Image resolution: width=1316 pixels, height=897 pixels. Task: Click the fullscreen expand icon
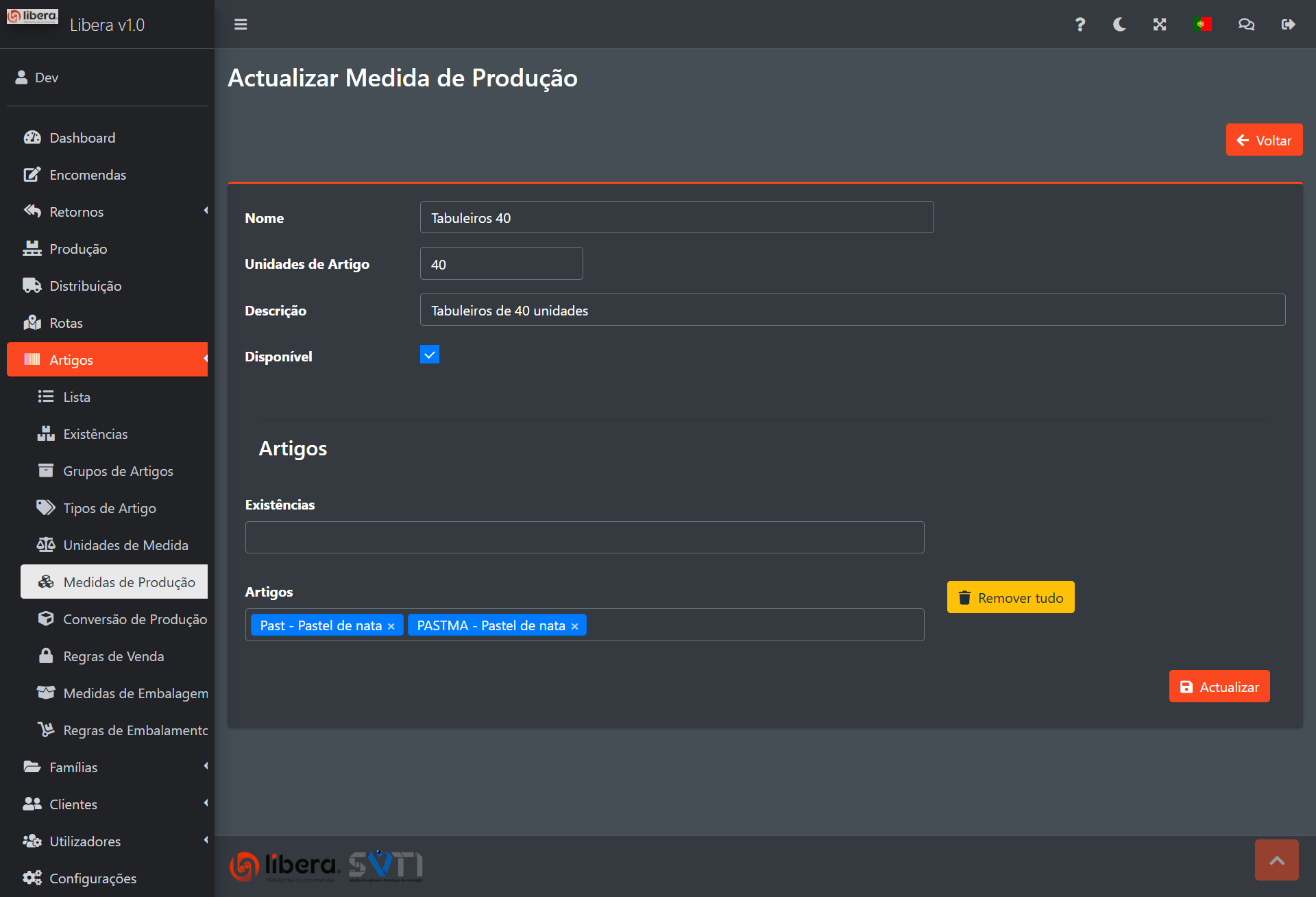[1160, 25]
